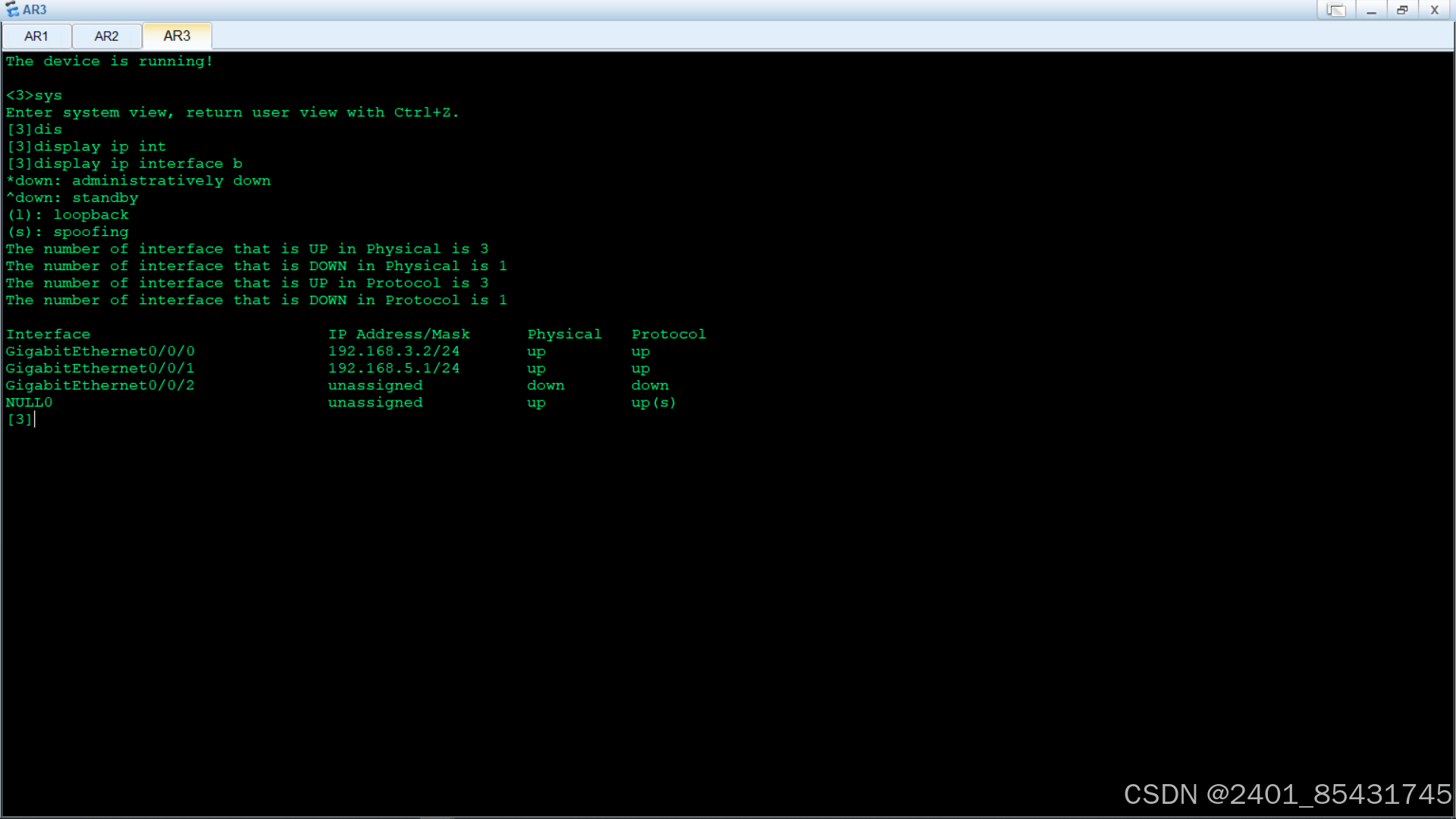1456x819 pixels.
Task: Click the overlapping-windows detach icon in the title bar
Action: pos(1336,10)
